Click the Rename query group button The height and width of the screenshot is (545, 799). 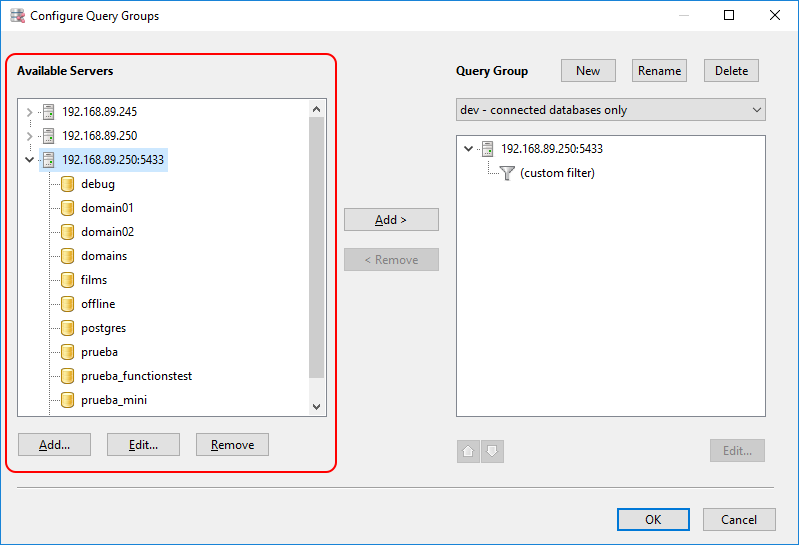coord(659,71)
